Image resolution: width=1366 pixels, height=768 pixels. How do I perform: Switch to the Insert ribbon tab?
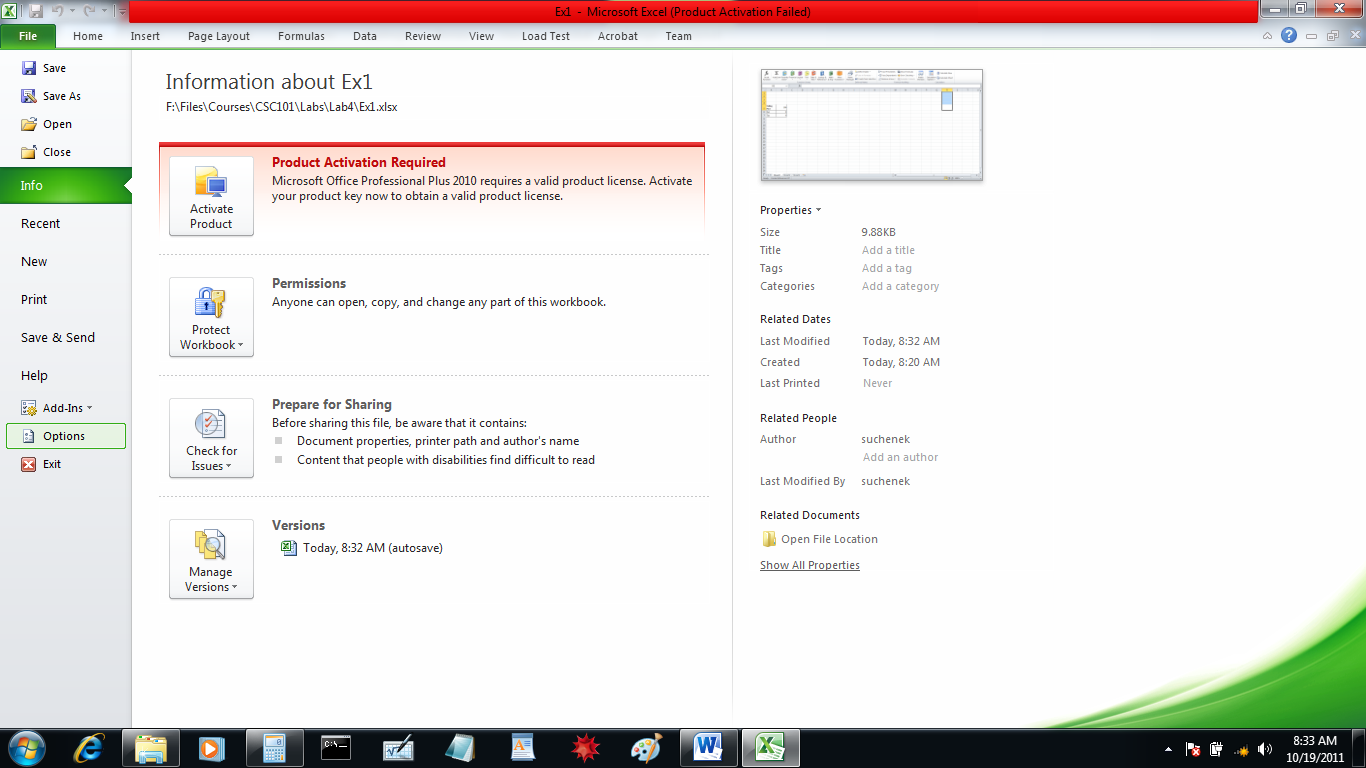145,36
